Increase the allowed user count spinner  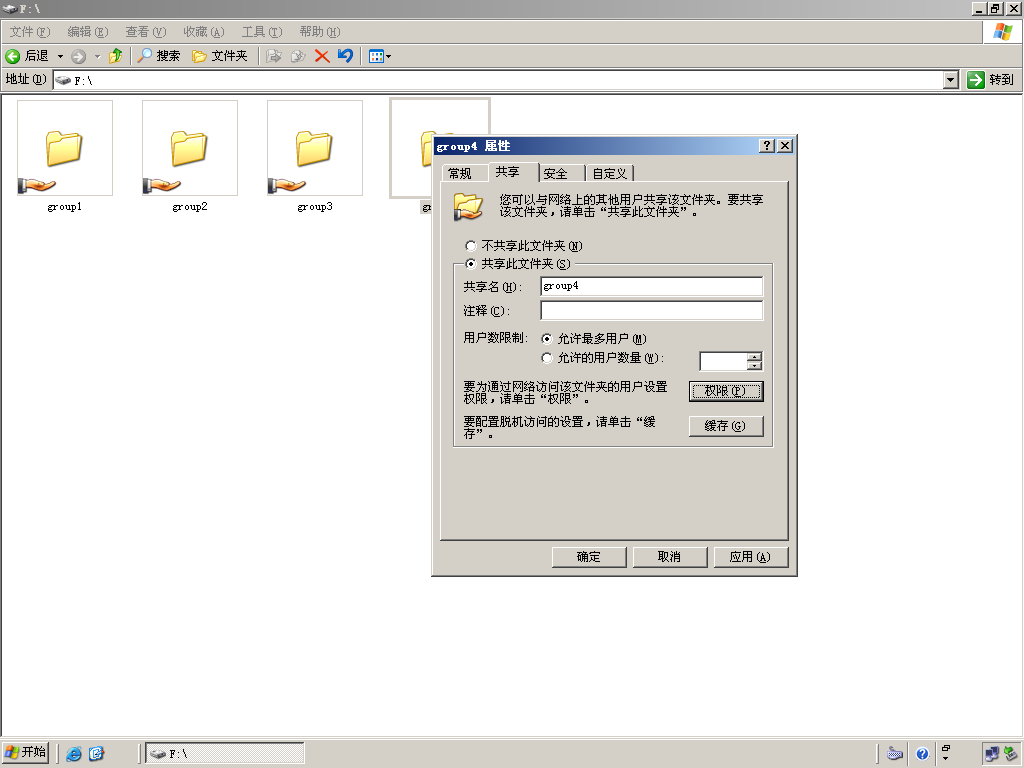coord(754,357)
